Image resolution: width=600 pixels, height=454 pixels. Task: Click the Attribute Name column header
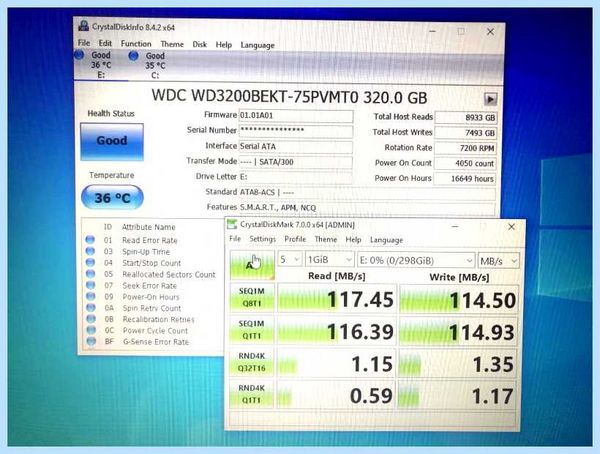(x=148, y=227)
